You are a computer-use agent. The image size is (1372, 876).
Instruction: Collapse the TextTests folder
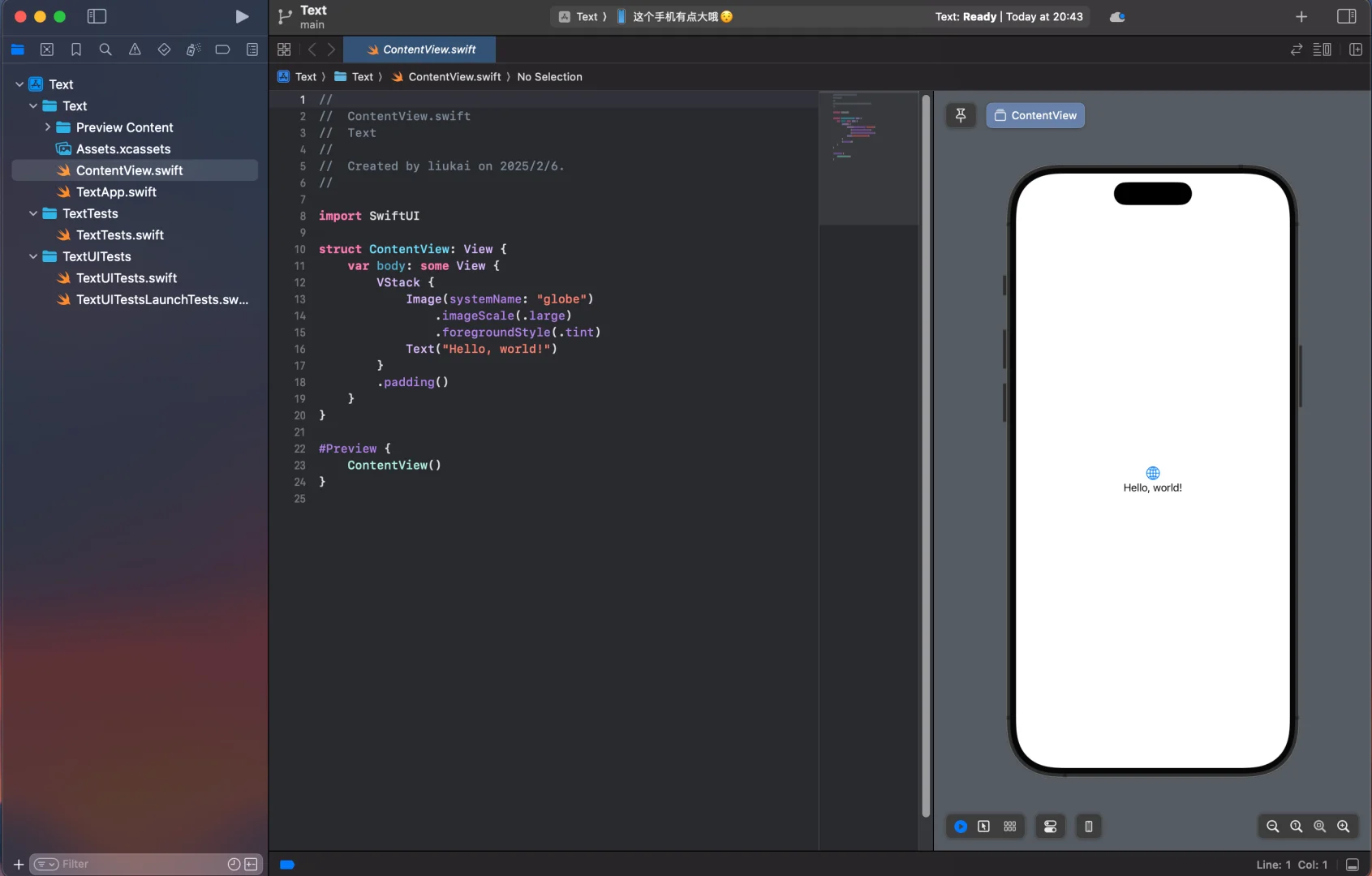click(x=33, y=213)
